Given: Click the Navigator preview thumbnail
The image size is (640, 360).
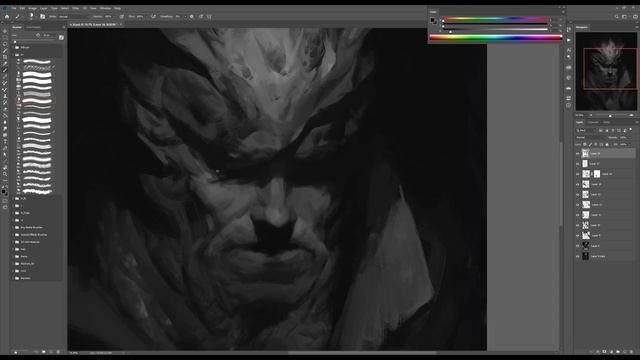Looking at the screenshot, I should (x=606, y=71).
